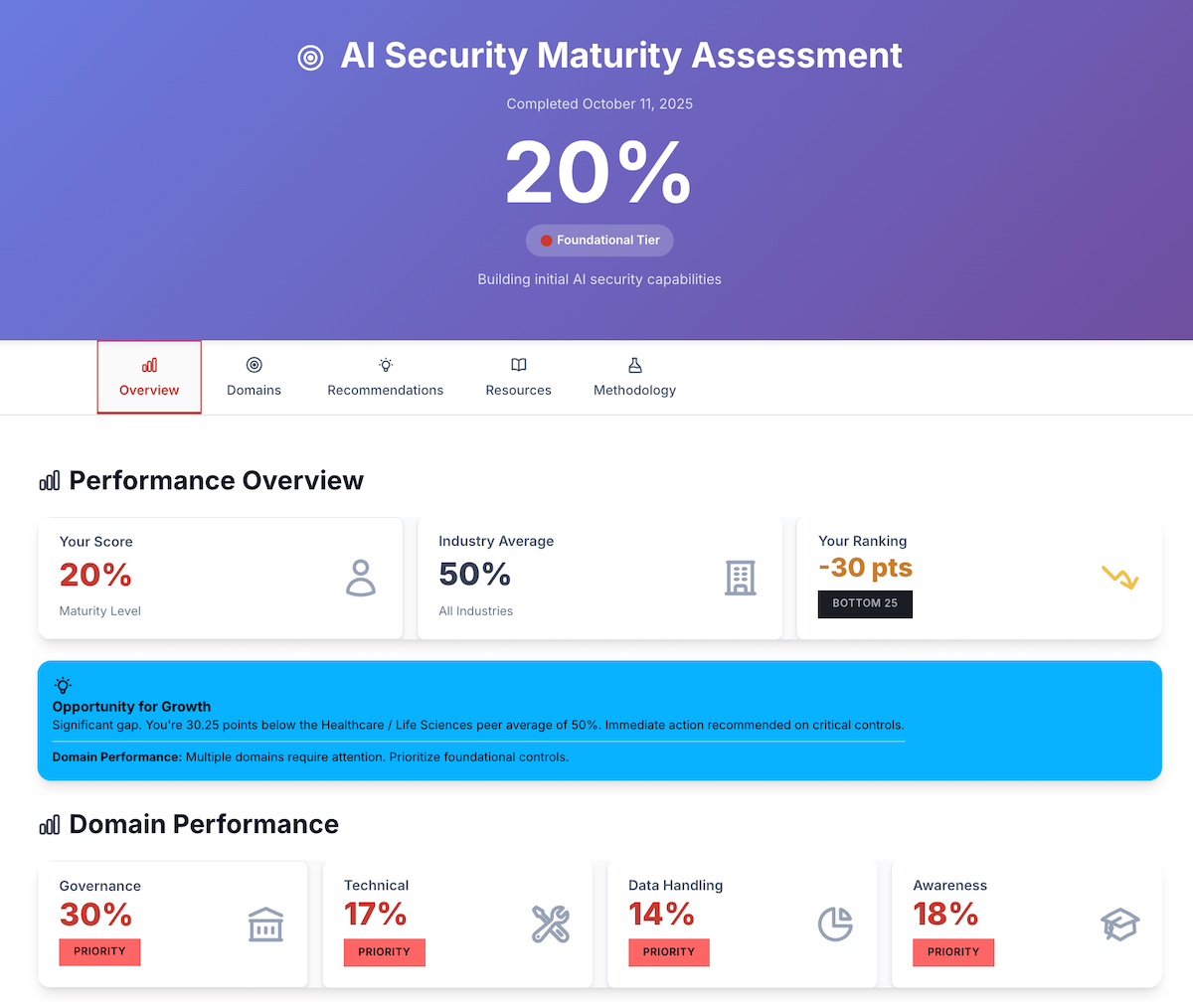Click the target icon beside the assessment title

[x=309, y=57]
